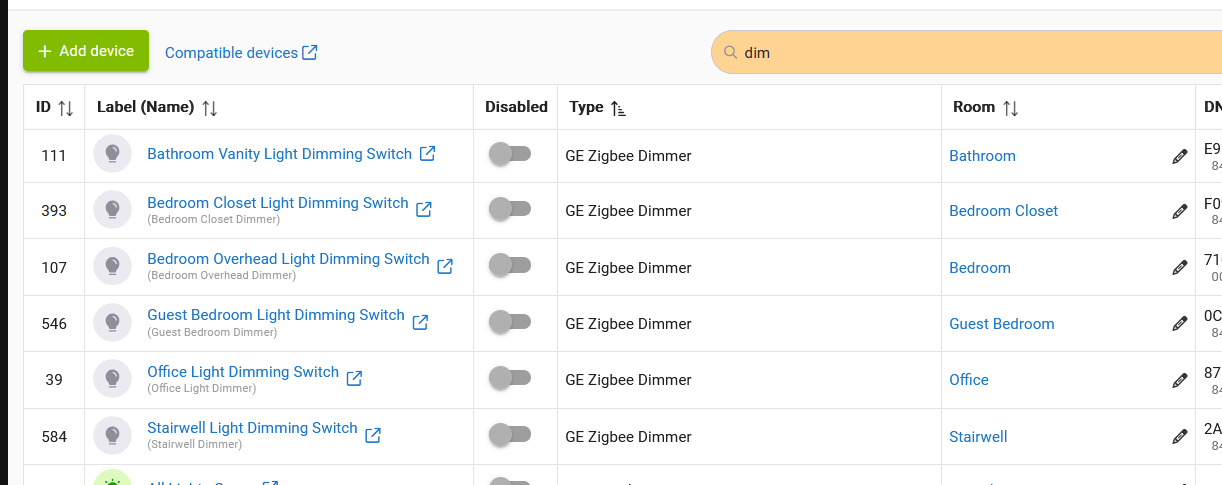Click the Add device button

point(86,51)
